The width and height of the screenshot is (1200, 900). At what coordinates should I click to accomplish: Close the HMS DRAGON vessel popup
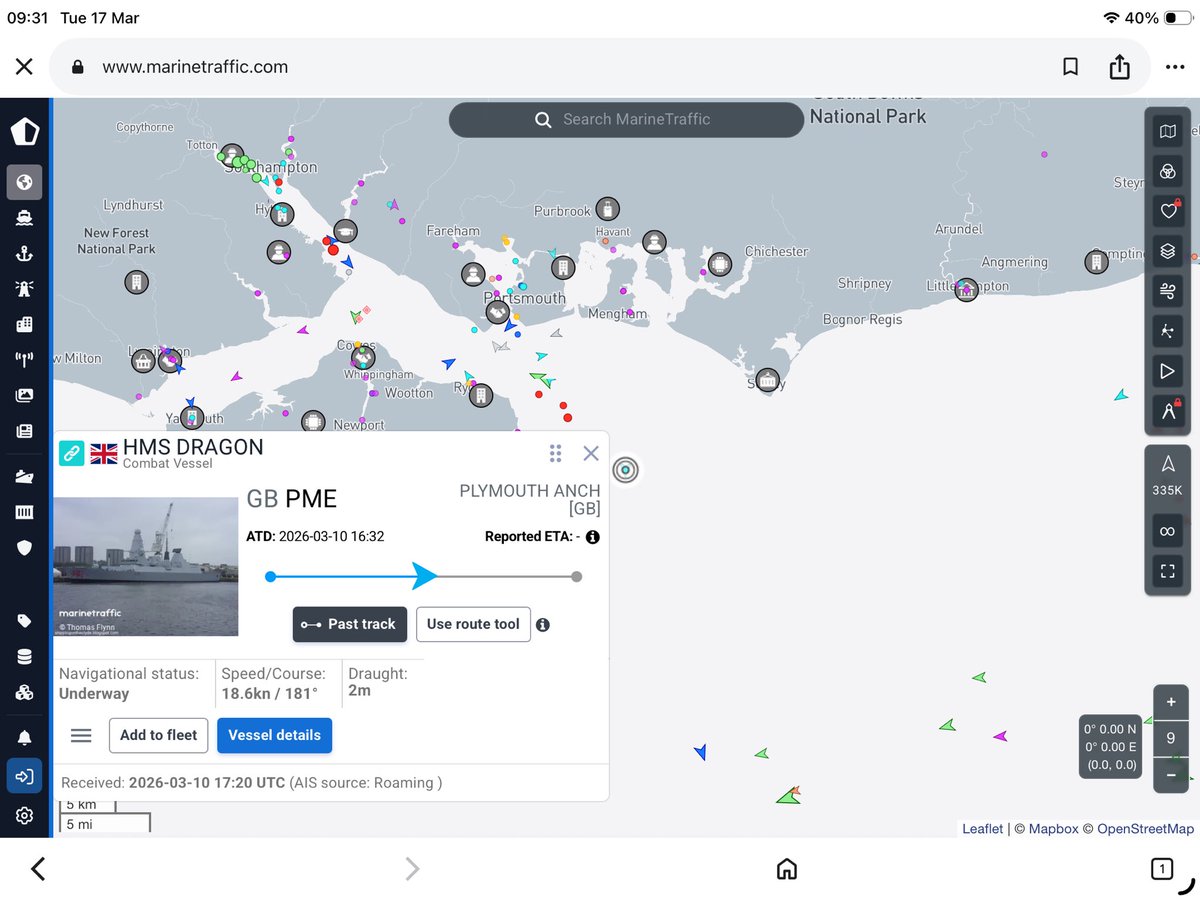tap(591, 453)
